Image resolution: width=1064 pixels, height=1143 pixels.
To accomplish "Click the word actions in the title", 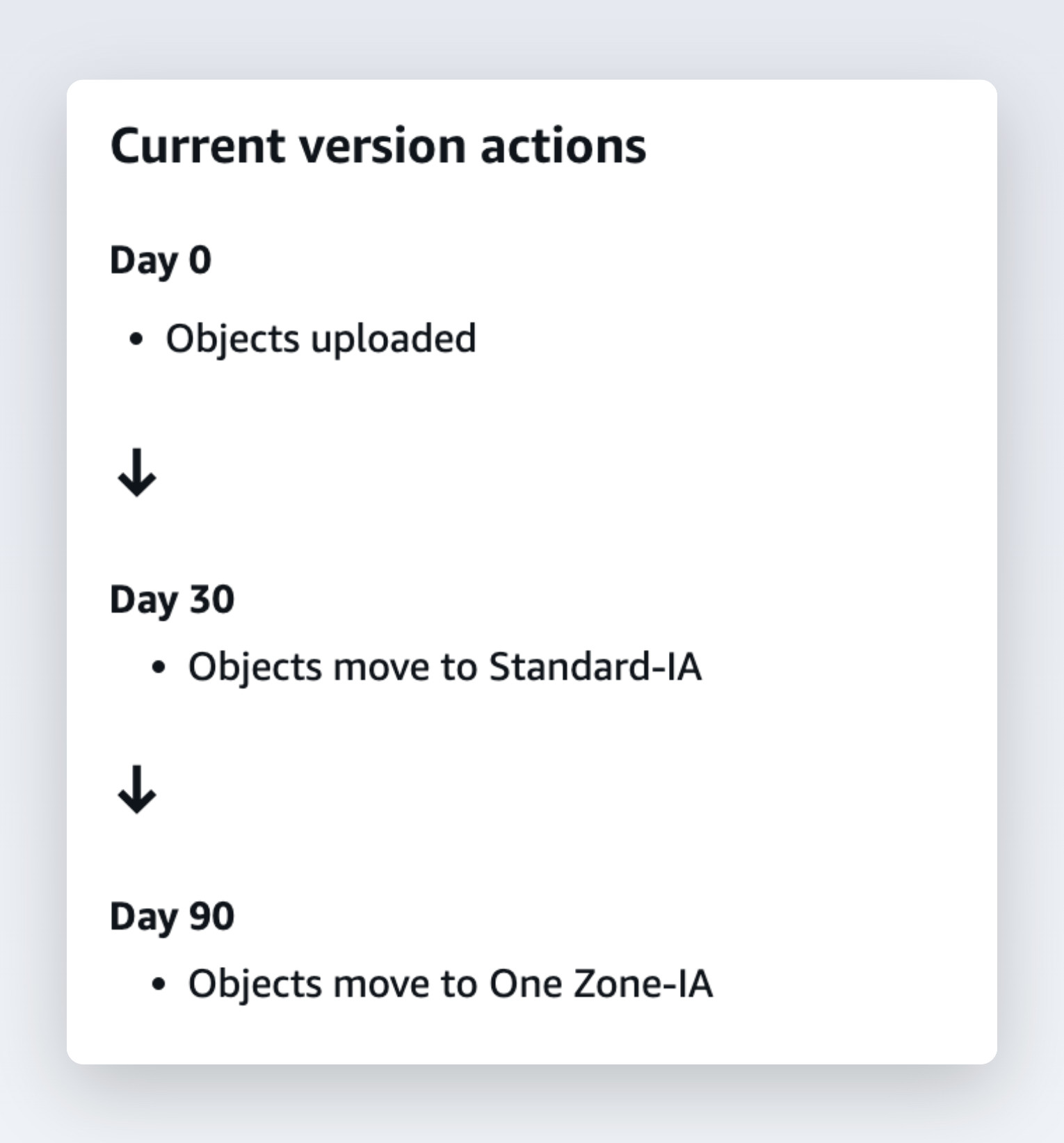I will [563, 147].
